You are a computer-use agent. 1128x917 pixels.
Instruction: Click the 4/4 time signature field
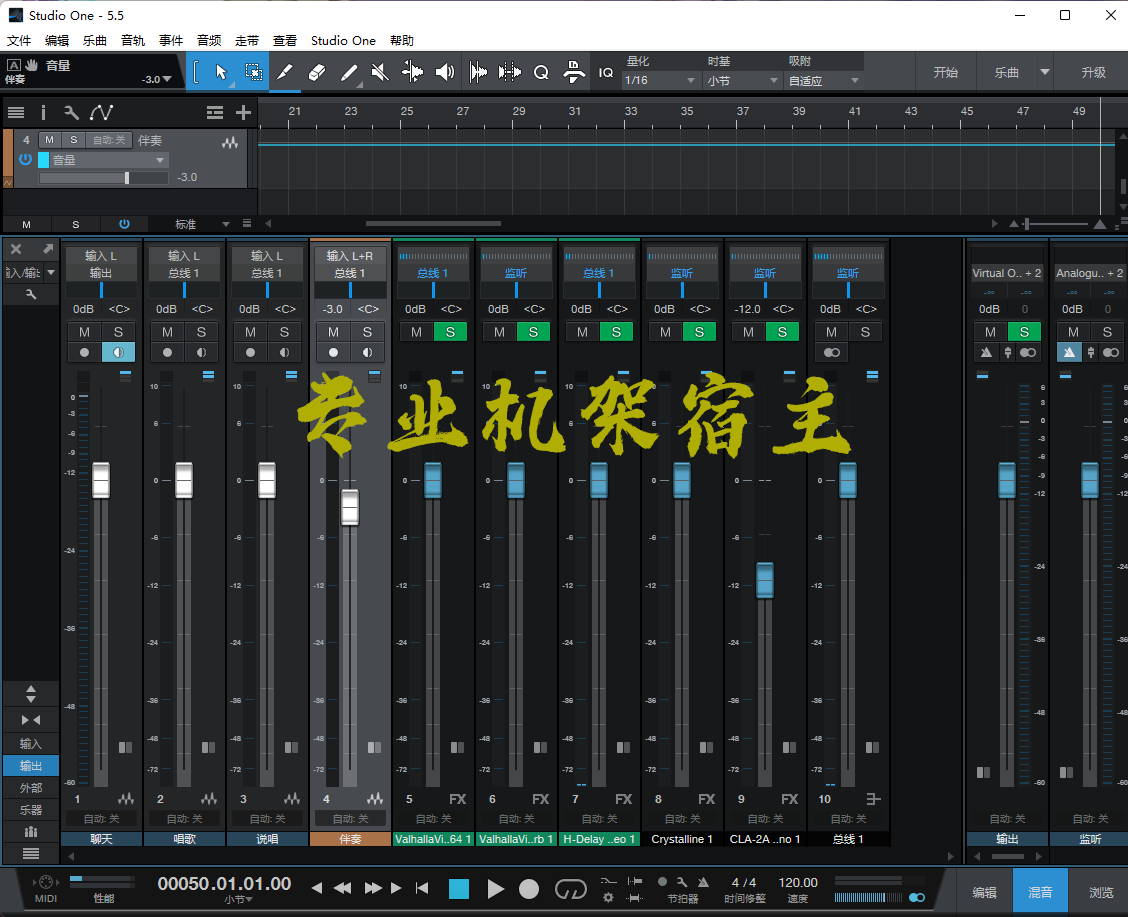[744, 882]
